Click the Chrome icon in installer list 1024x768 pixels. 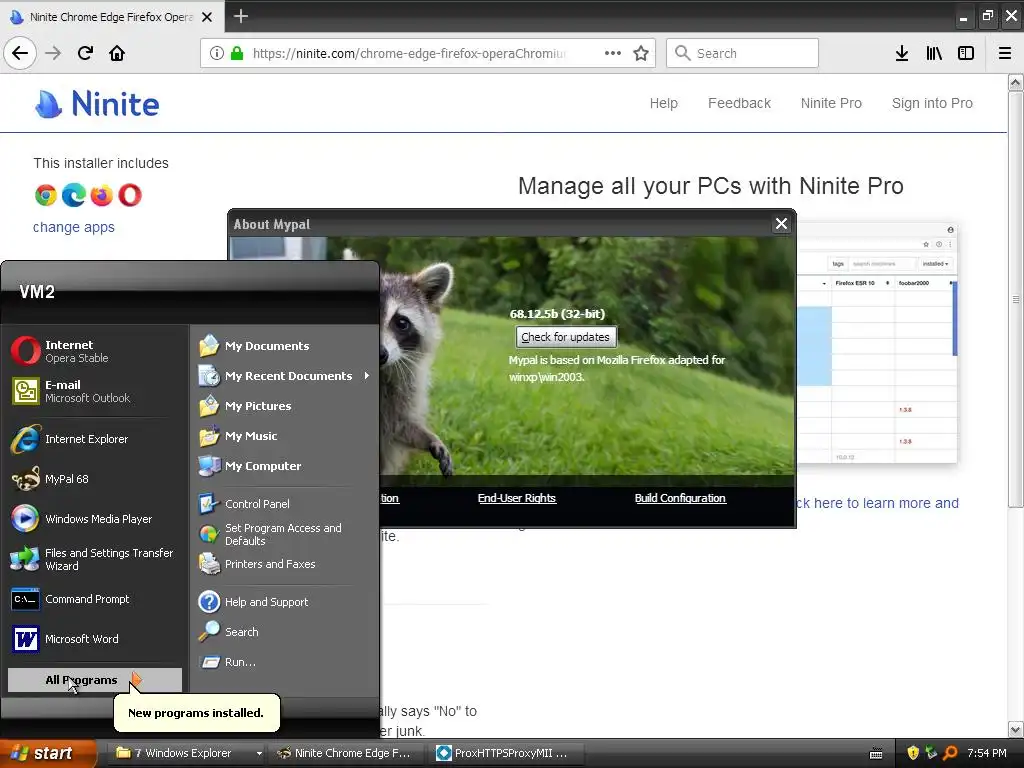[46, 195]
